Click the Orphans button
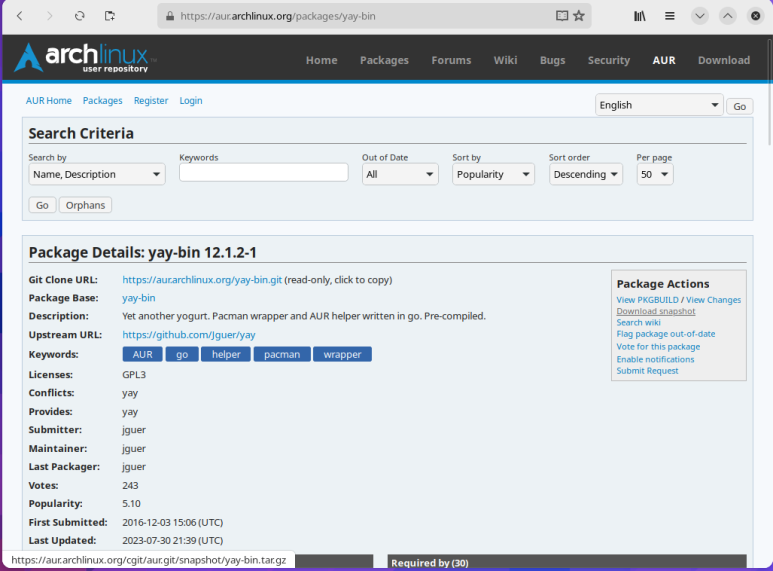This screenshot has height=571, width=773. click(x=85, y=205)
